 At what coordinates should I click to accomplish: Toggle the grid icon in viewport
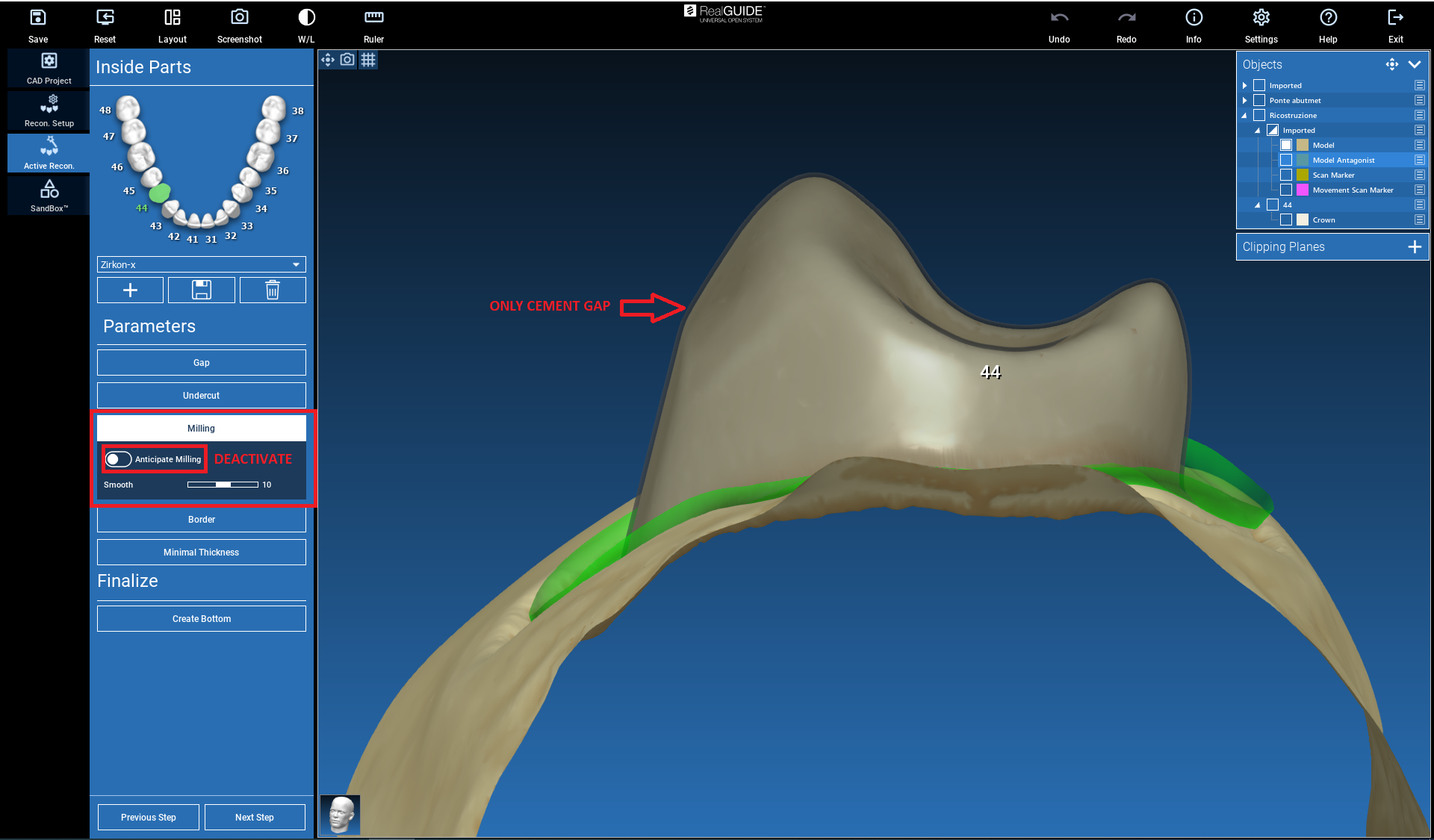(368, 60)
